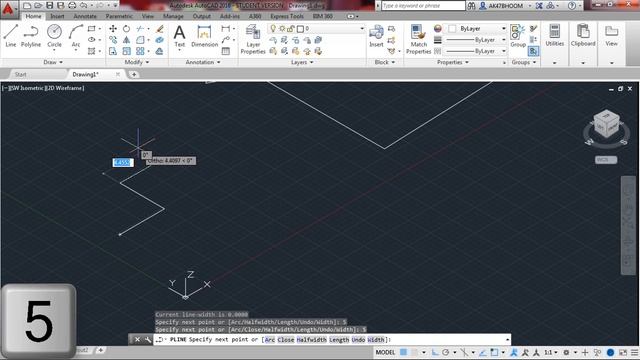Insert a Table from Annotation panel

[x=226, y=51]
